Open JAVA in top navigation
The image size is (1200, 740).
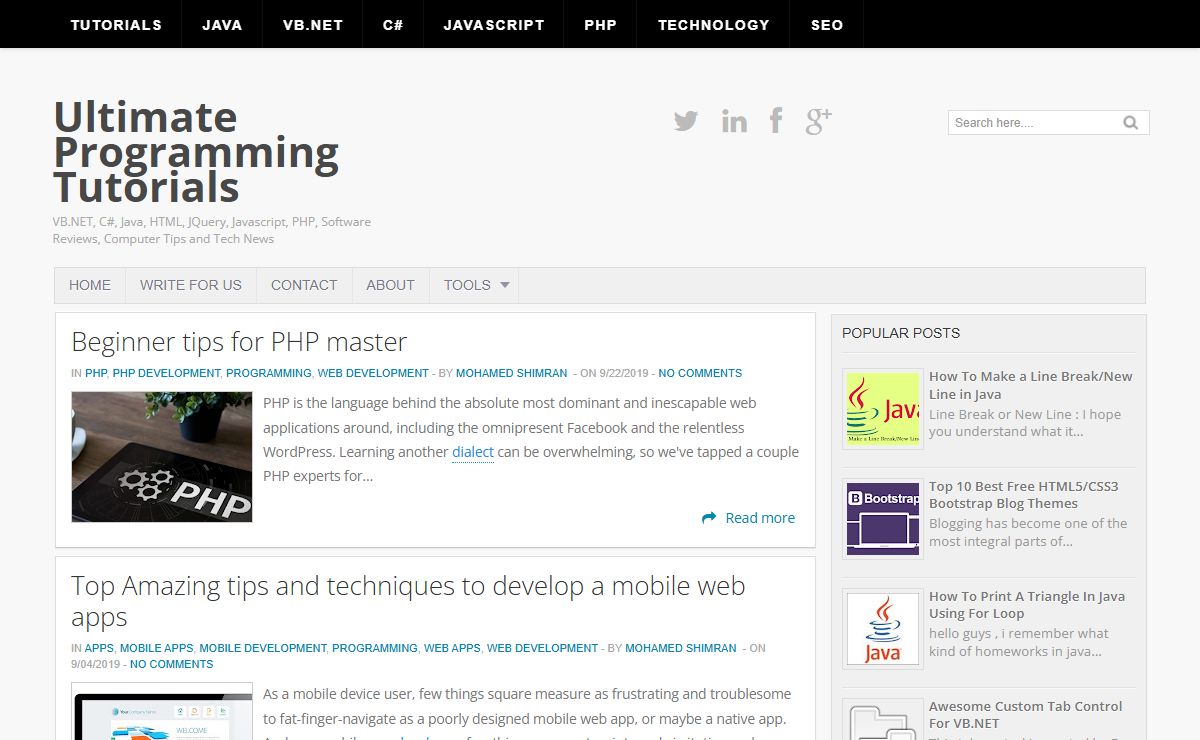point(222,25)
